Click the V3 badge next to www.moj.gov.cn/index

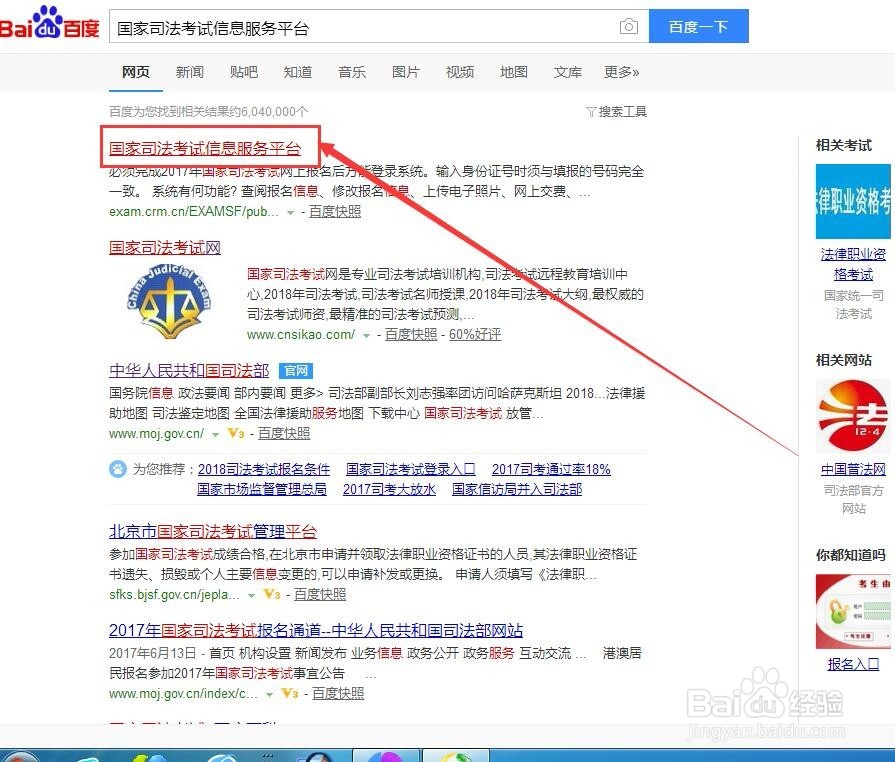290,694
